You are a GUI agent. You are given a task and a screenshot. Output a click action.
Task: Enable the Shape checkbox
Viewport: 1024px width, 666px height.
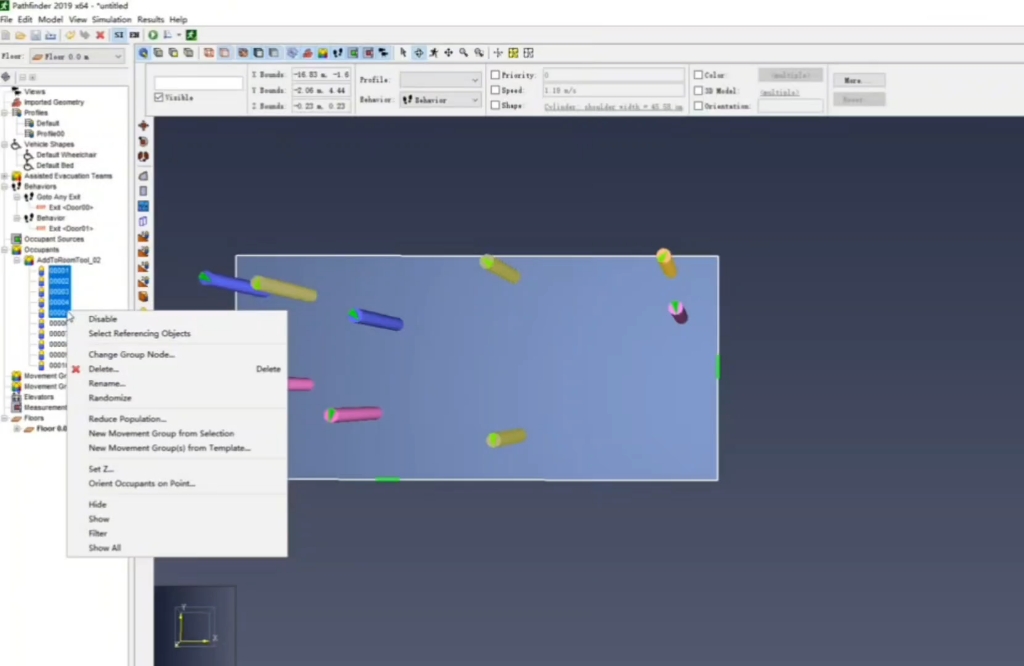(495, 105)
